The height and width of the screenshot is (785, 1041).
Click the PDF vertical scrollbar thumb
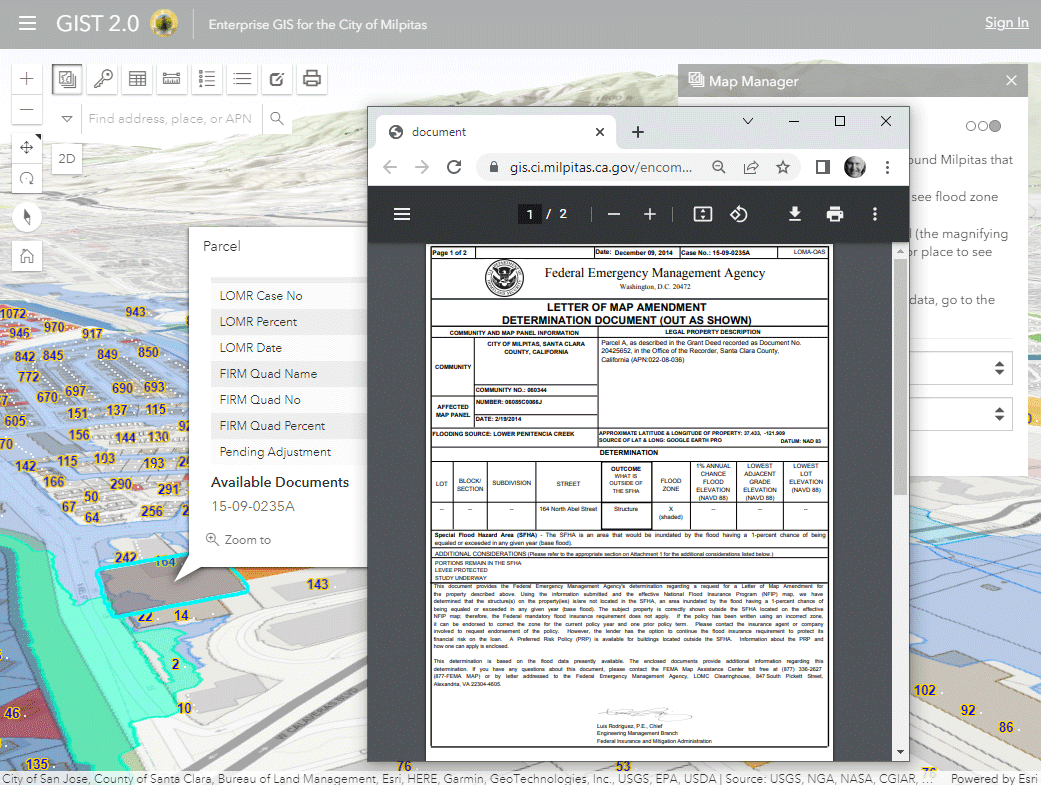point(900,377)
